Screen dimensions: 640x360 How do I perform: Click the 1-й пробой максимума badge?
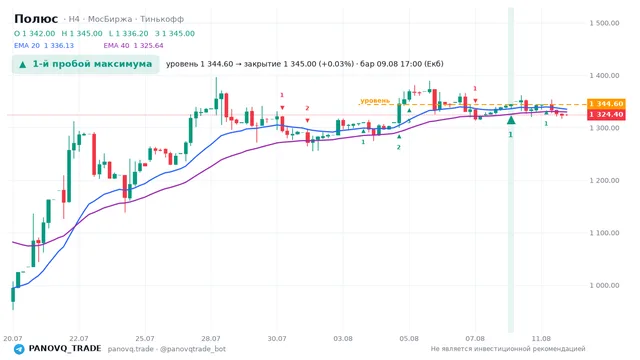pyautogui.click(x=85, y=64)
